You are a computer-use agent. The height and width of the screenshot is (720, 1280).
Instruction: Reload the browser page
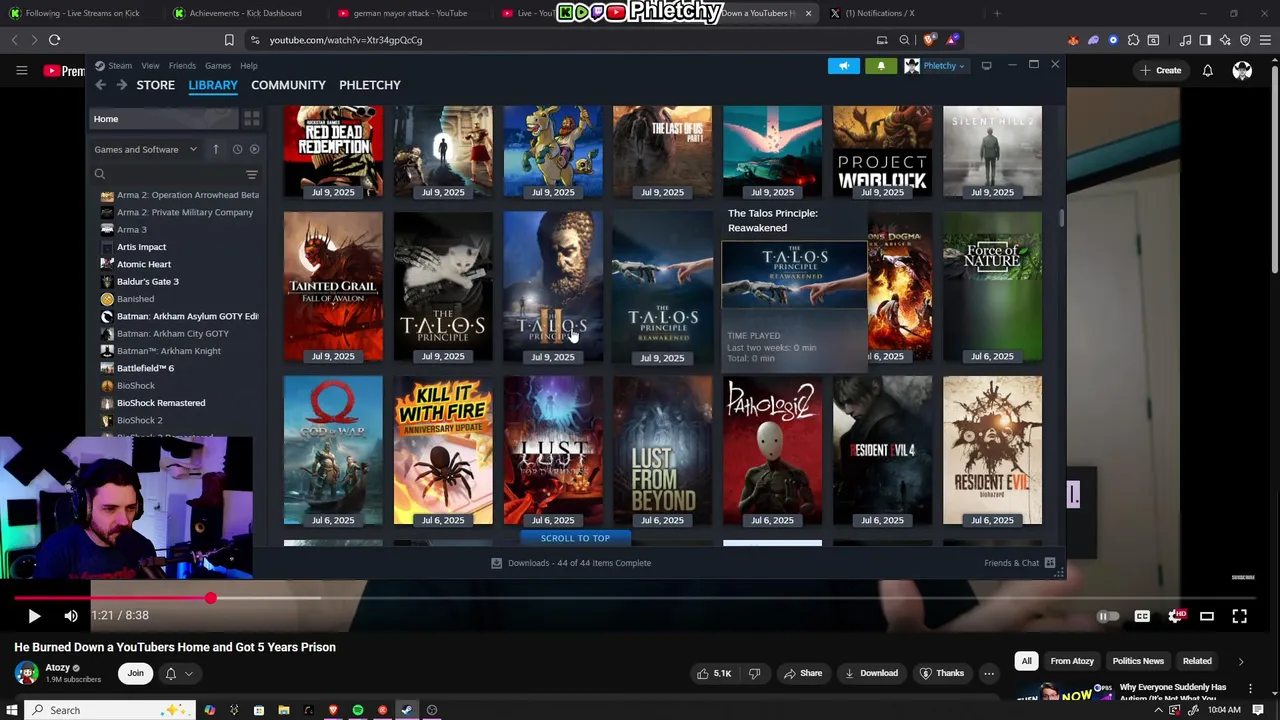tap(54, 40)
